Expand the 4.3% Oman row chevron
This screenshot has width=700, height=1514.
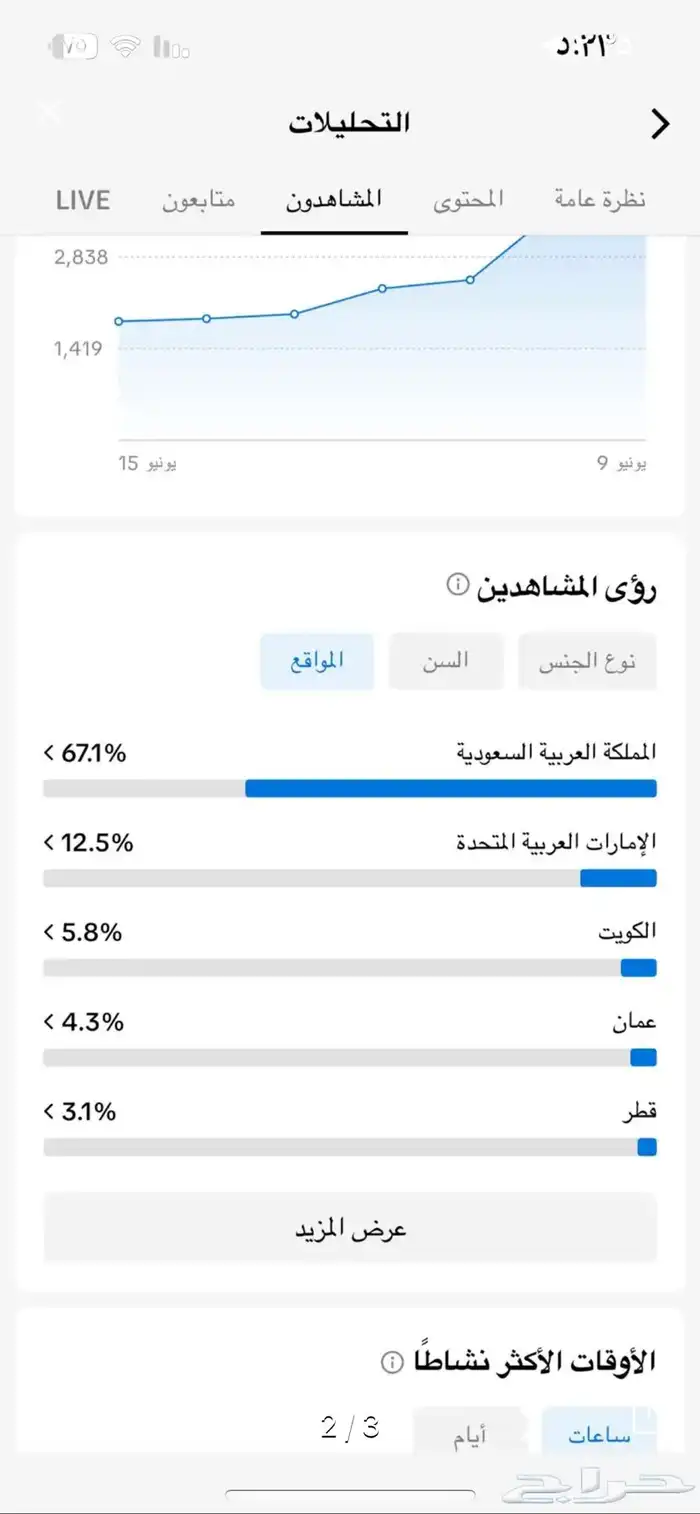click(x=49, y=1022)
